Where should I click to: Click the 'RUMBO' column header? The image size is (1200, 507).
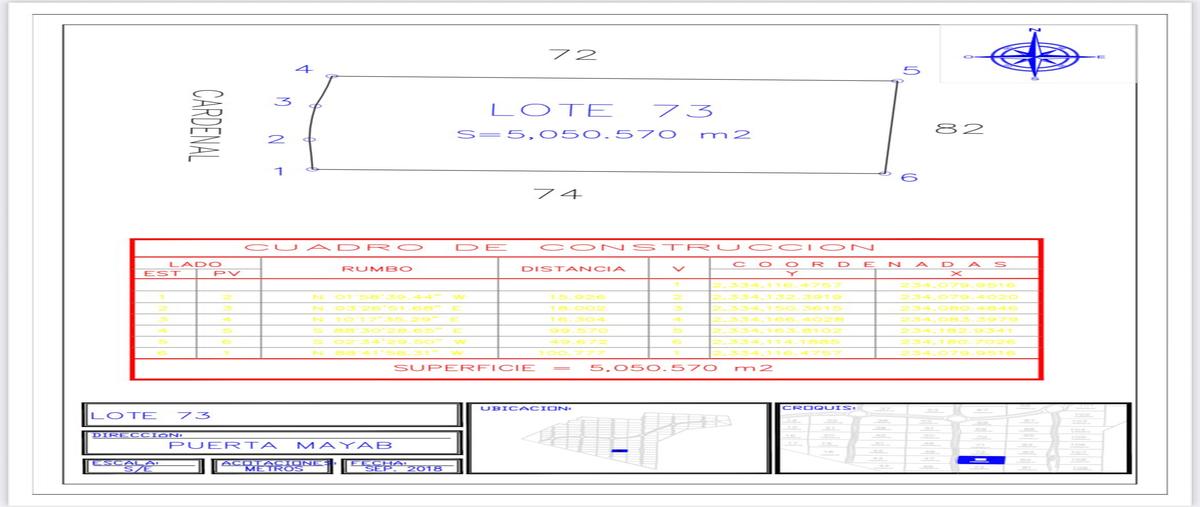click(376, 269)
